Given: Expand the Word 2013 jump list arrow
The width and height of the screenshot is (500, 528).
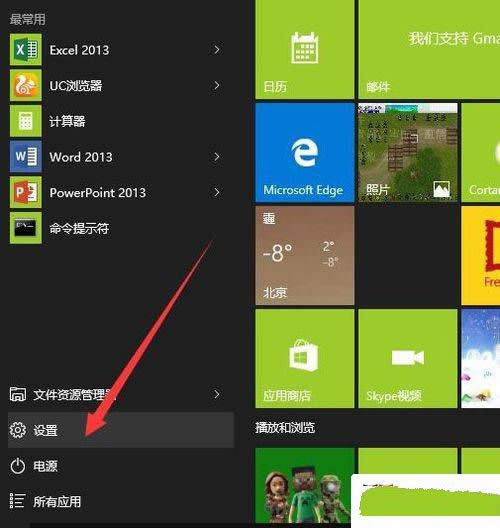Looking at the screenshot, I should pos(217,157).
